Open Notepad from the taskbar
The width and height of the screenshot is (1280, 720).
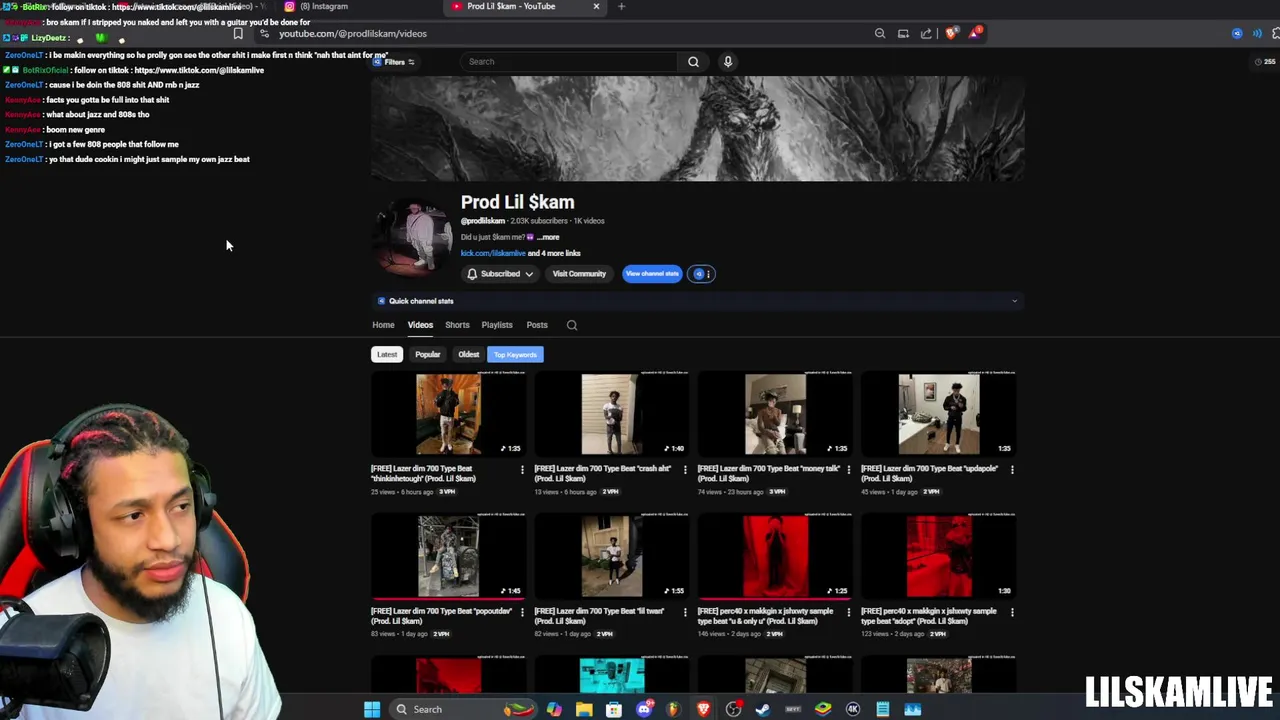tap(883, 709)
